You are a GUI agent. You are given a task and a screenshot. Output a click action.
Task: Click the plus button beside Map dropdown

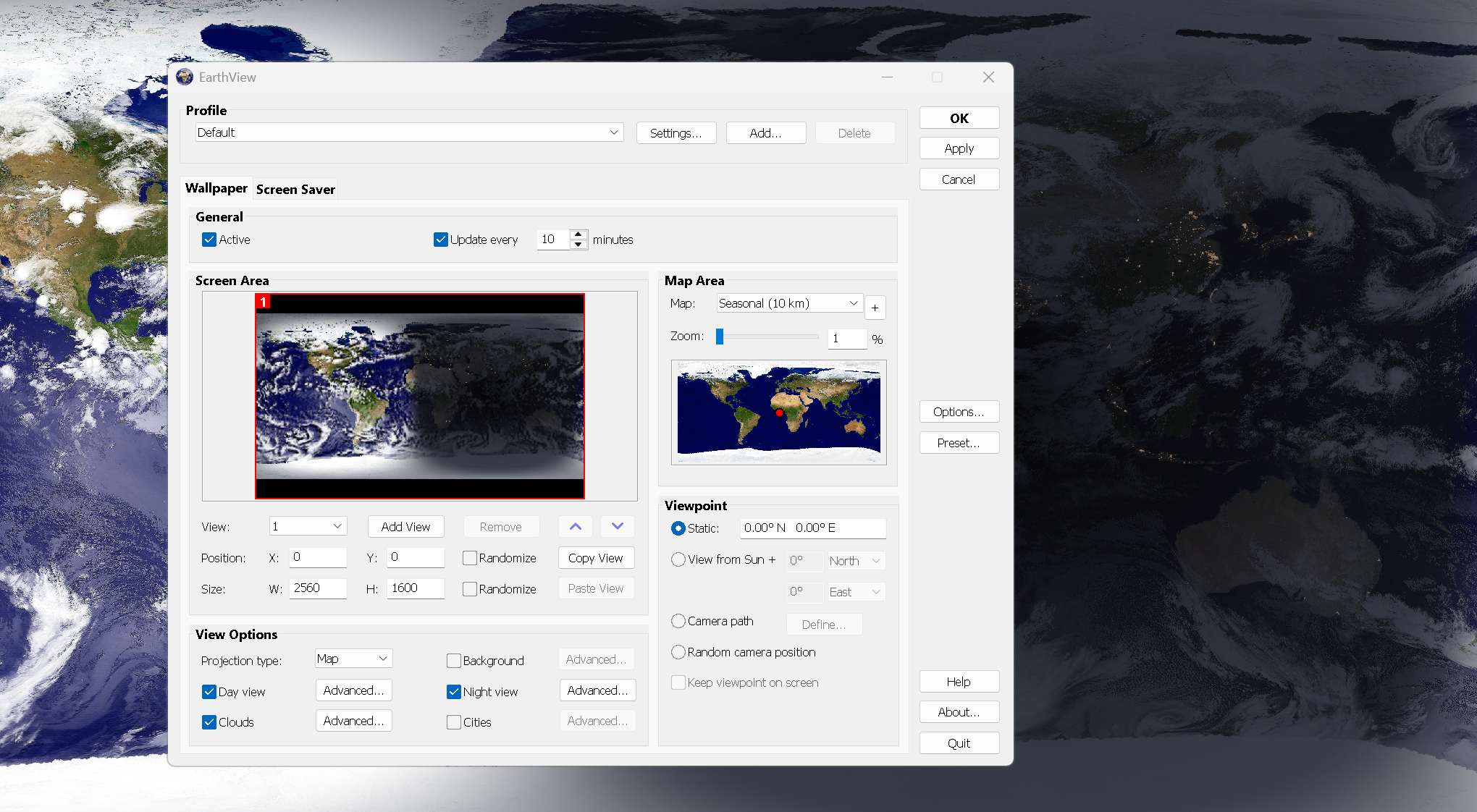coord(875,308)
